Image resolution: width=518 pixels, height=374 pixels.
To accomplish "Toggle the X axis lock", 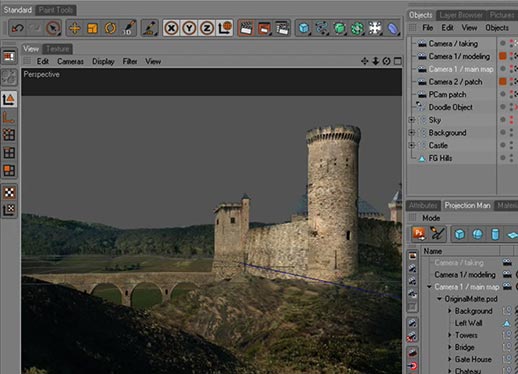I will pyautogui.click(x=171, y=28).
